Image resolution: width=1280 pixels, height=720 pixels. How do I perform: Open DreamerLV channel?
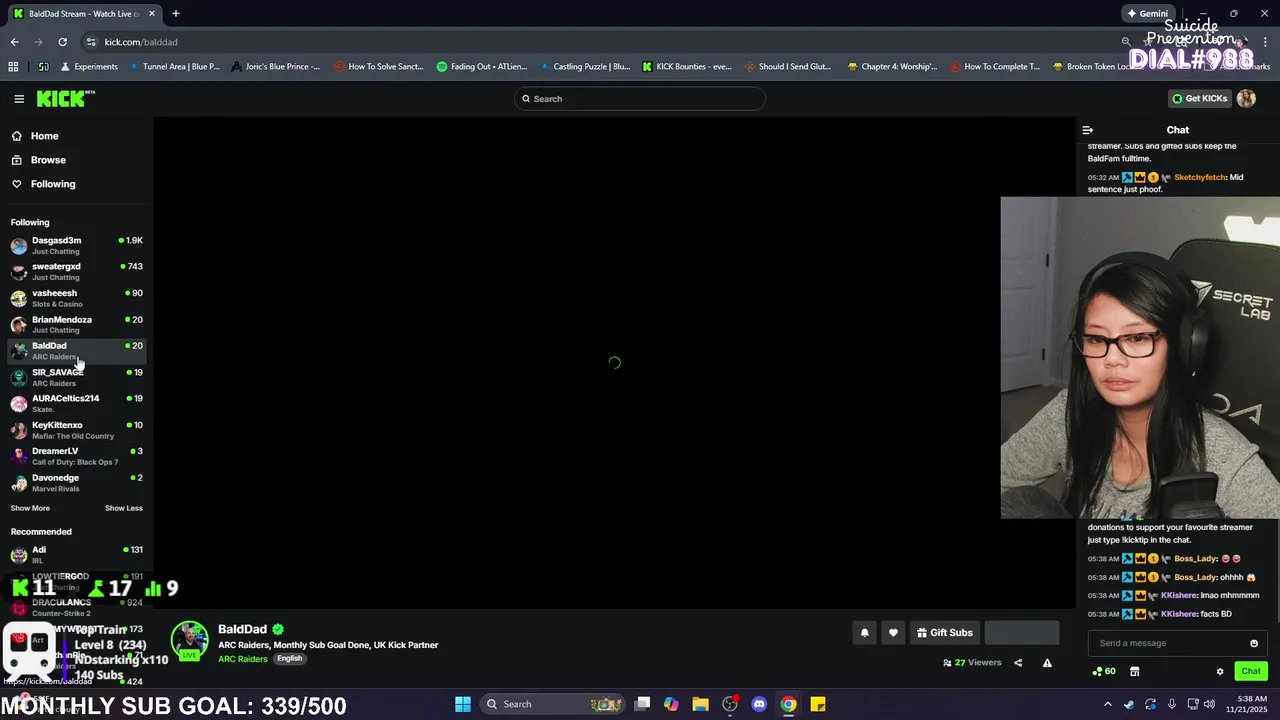(x=76, y=456)
